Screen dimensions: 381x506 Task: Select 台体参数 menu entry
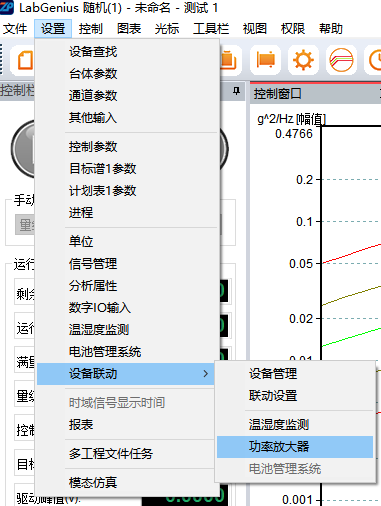click(x=127, y=74)
